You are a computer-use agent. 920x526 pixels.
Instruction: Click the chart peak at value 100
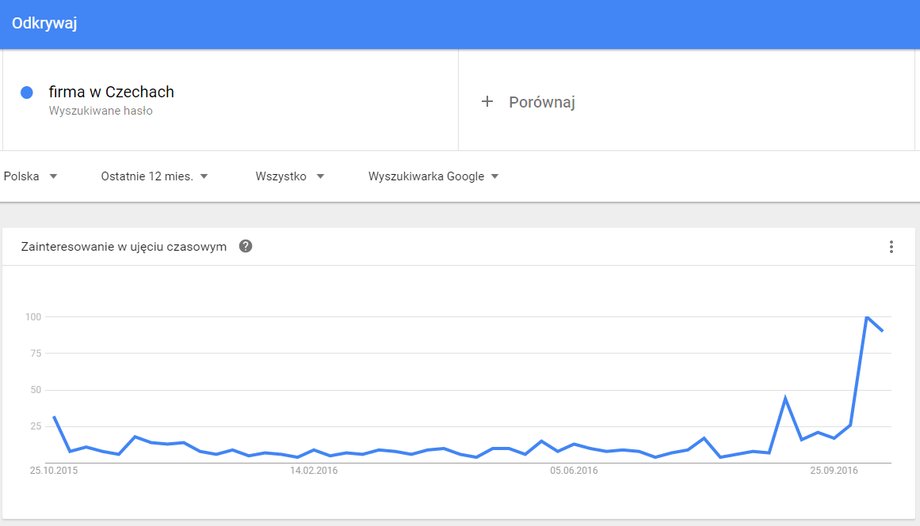867,317
